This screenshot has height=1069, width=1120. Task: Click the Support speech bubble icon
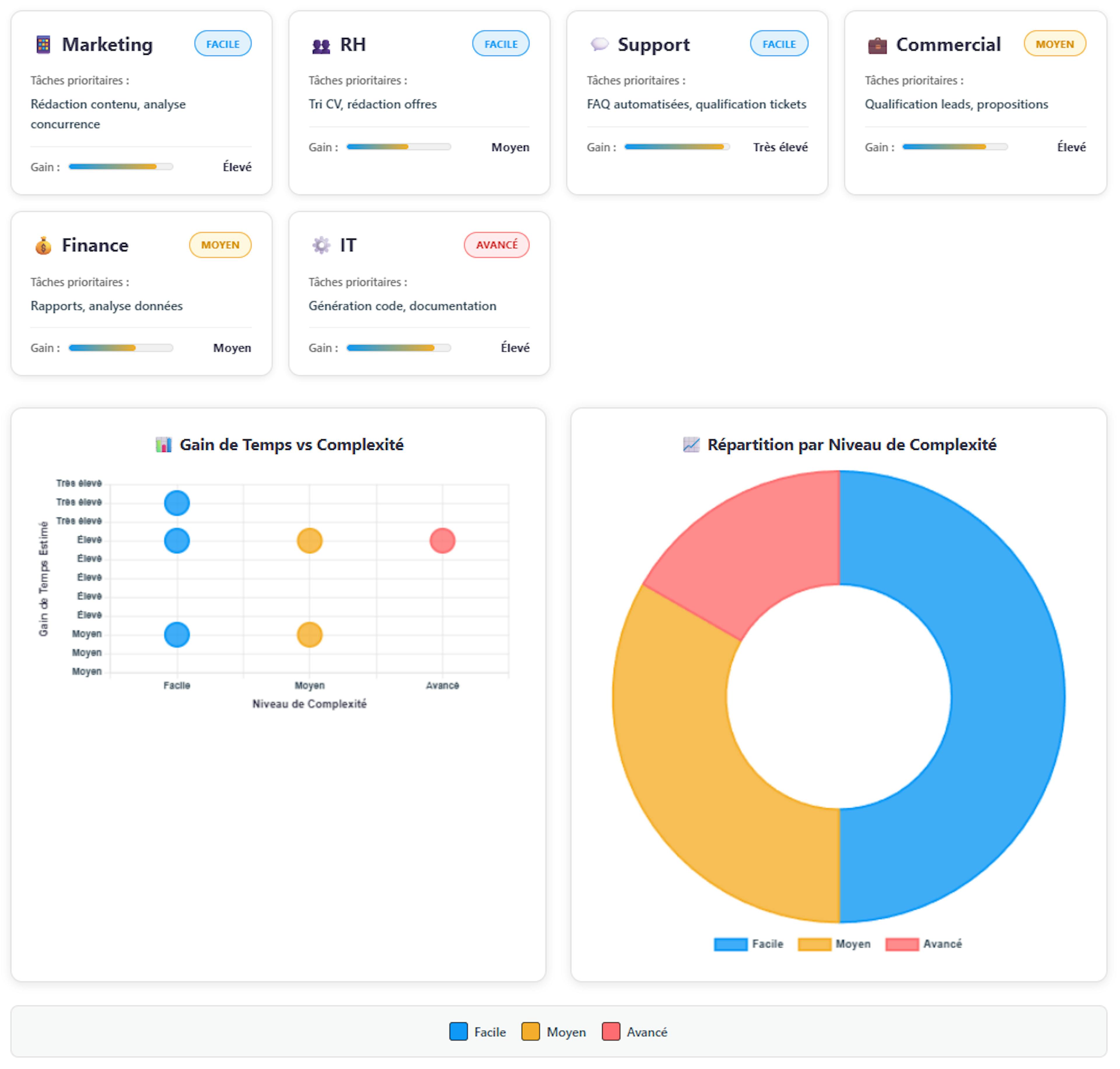(599, 44)
